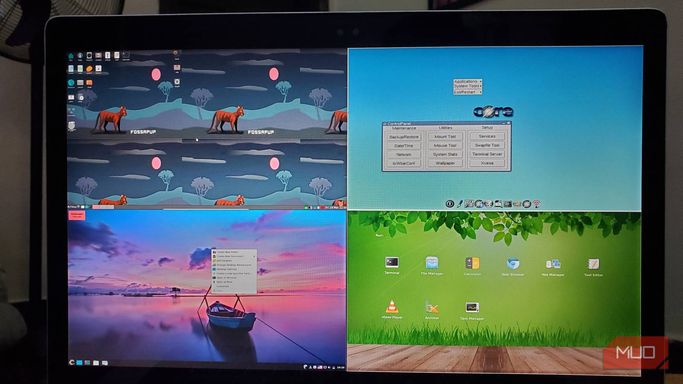Open the Services button in ControlPanel
The image size is (683, 384).
pyautogui.click(x=487, y=136)
